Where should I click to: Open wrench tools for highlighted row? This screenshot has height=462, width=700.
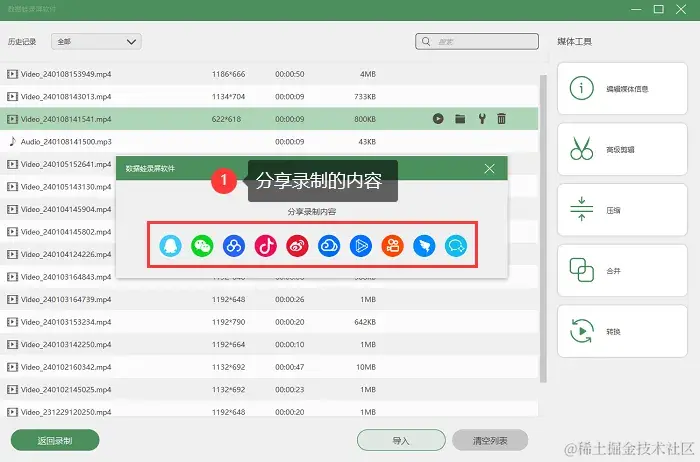coord(482,119)
